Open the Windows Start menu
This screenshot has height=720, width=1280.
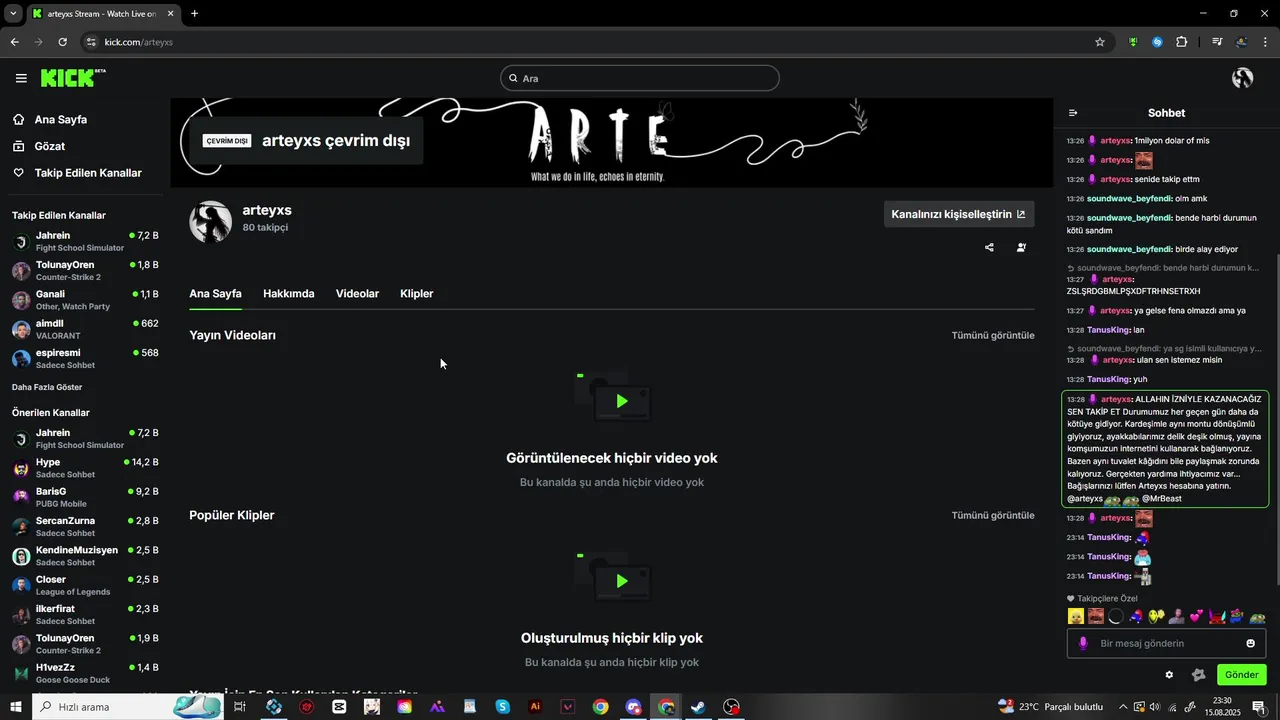coord(16,707)
